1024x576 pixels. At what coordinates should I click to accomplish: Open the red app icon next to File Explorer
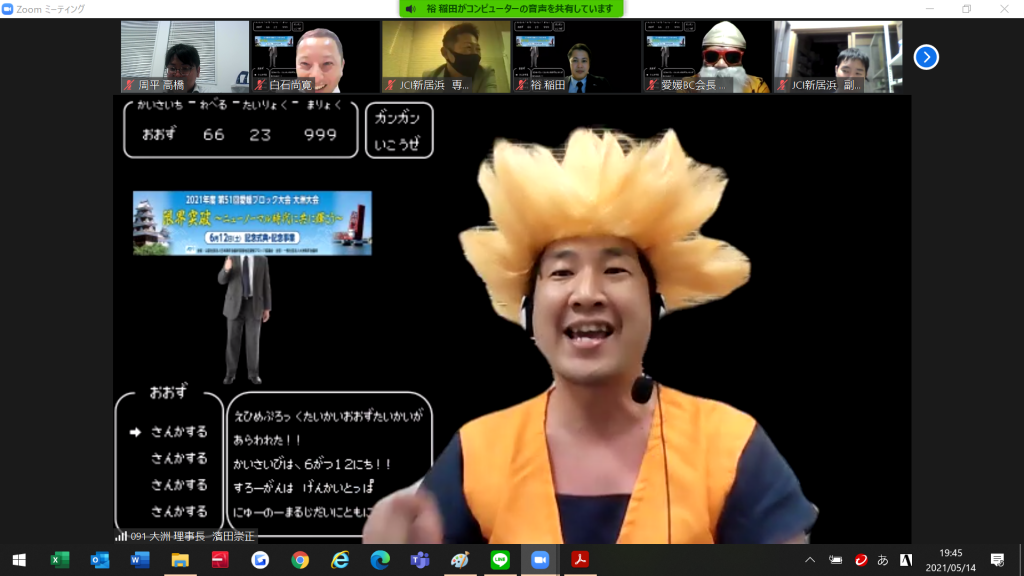220,560
